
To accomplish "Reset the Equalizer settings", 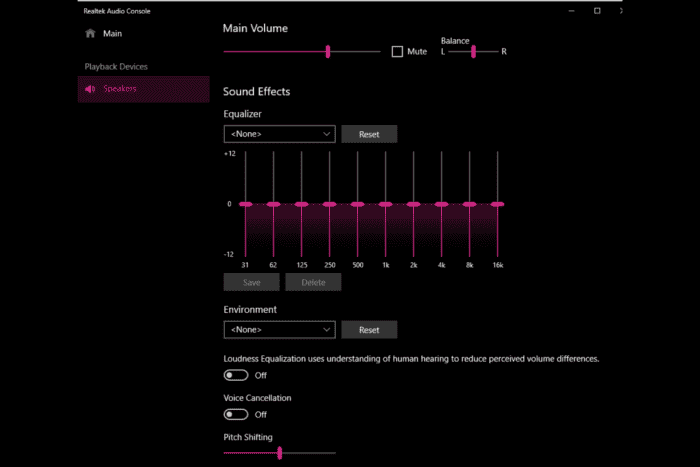I will (x=369, y=134).
